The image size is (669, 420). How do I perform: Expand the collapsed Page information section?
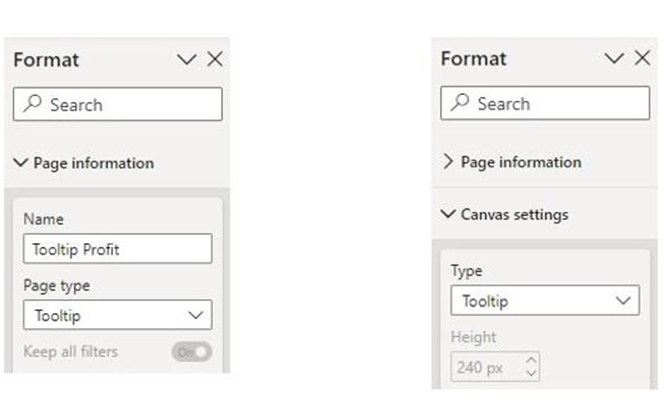tap(448, 162)
